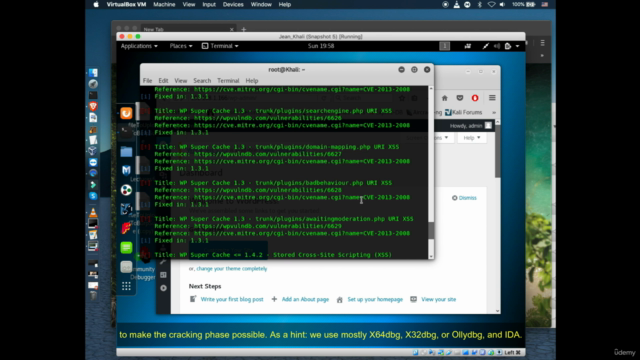Open Finder in the macOS dock
This screenshot has height=360, width=640.
pos(93,73)
